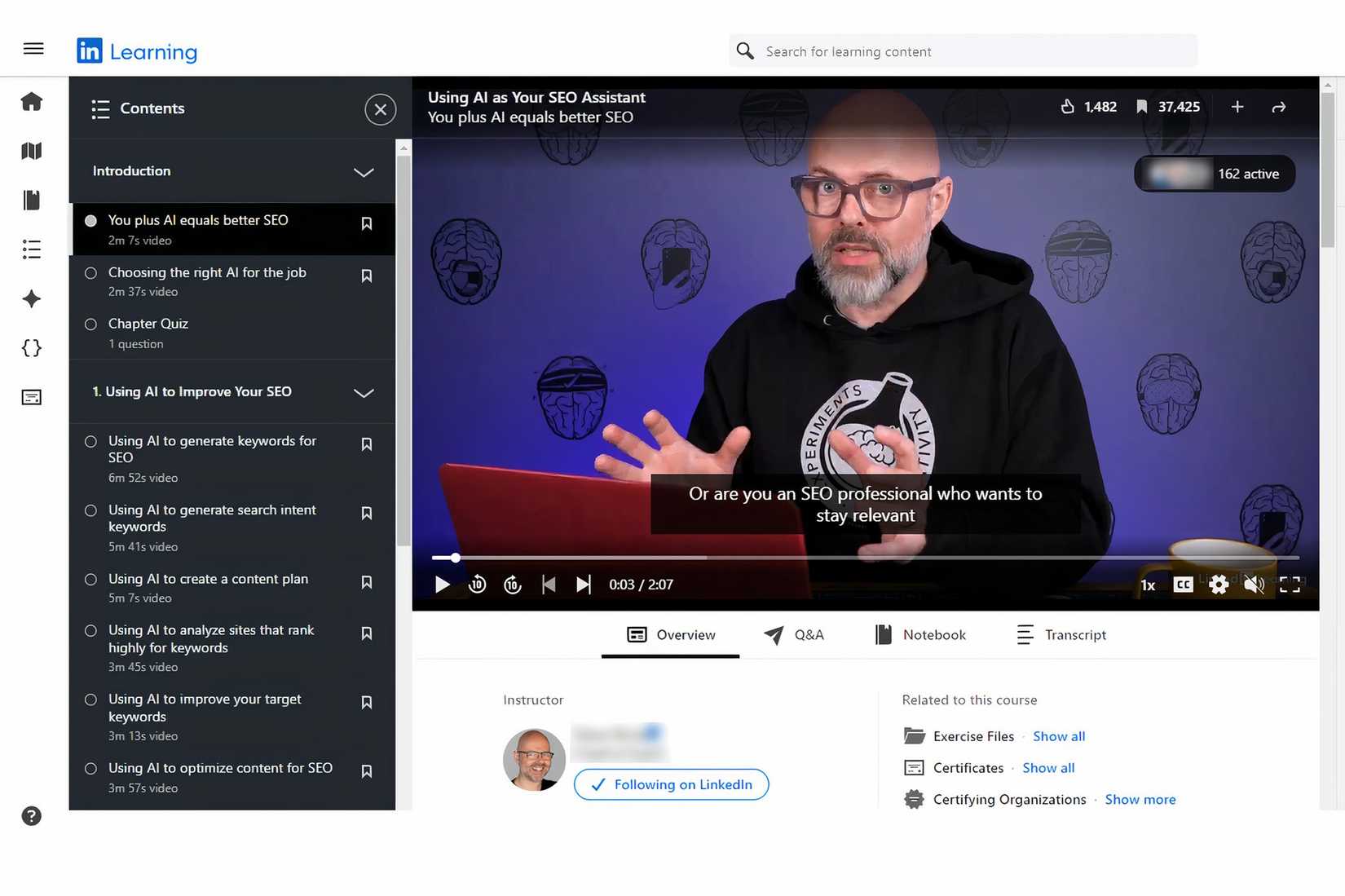Toggle closed captions
Viewport: 1345px width, 896px height.
tap(1183, 585)
